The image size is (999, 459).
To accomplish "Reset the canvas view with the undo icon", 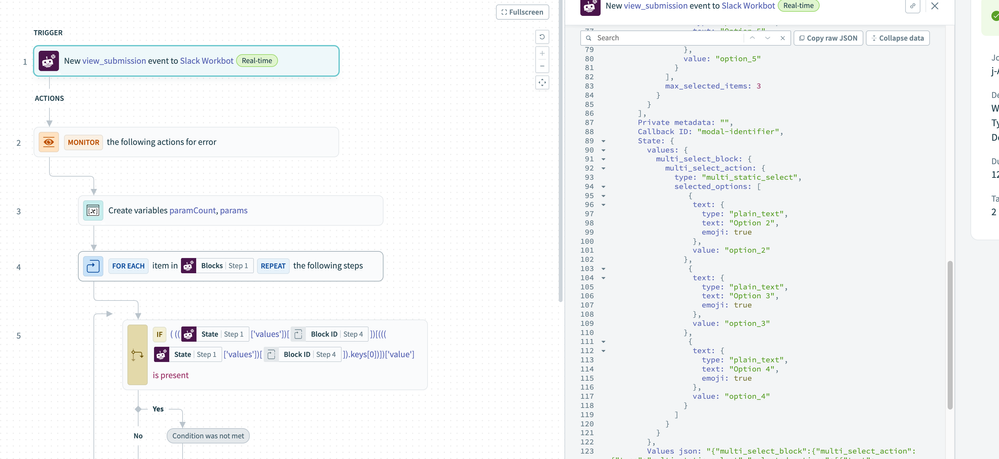I will click(x=542, y=37).
